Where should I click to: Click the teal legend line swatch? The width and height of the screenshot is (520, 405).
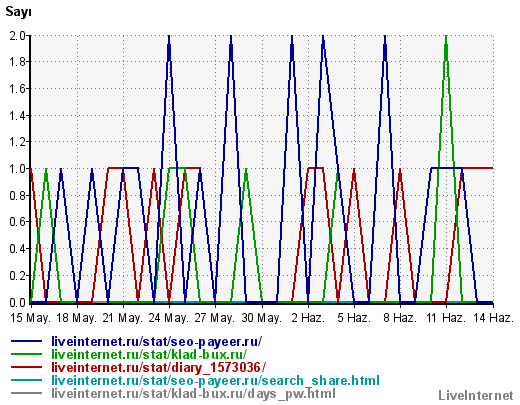[26, 380]
